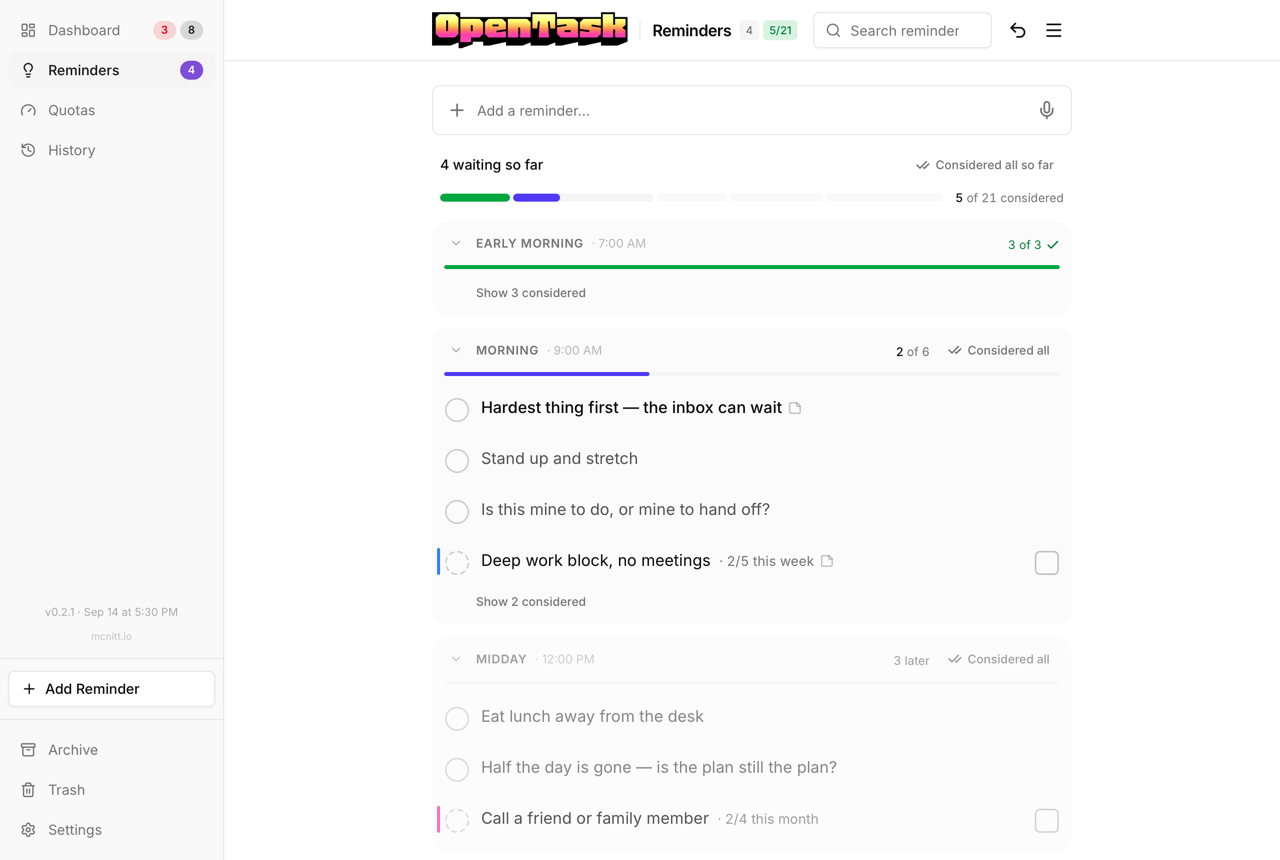
Task: Tick the checkbox for Call a friend
Action: (x=1047, y=820)
